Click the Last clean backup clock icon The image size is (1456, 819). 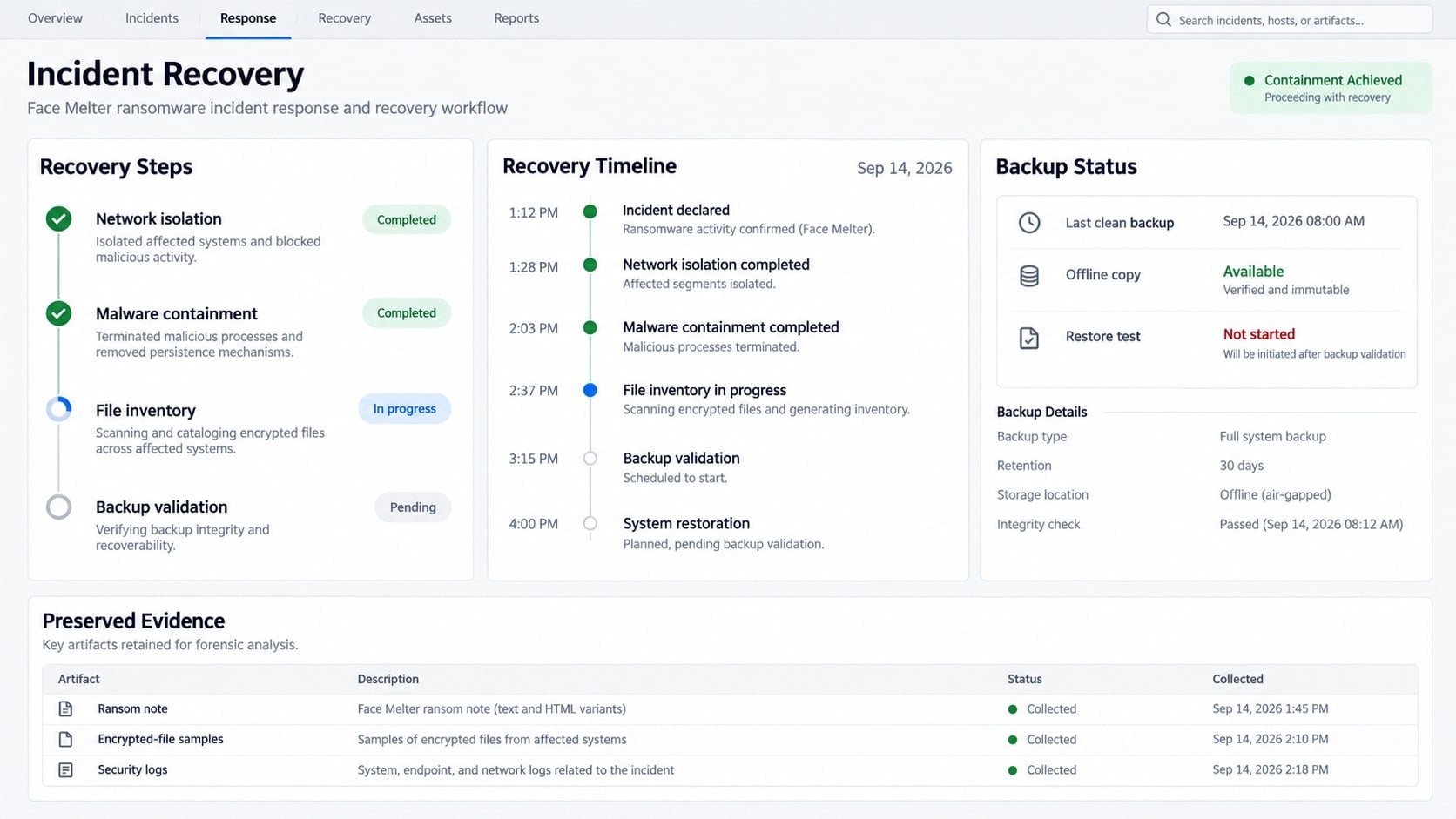click(x=1029, y=222)
